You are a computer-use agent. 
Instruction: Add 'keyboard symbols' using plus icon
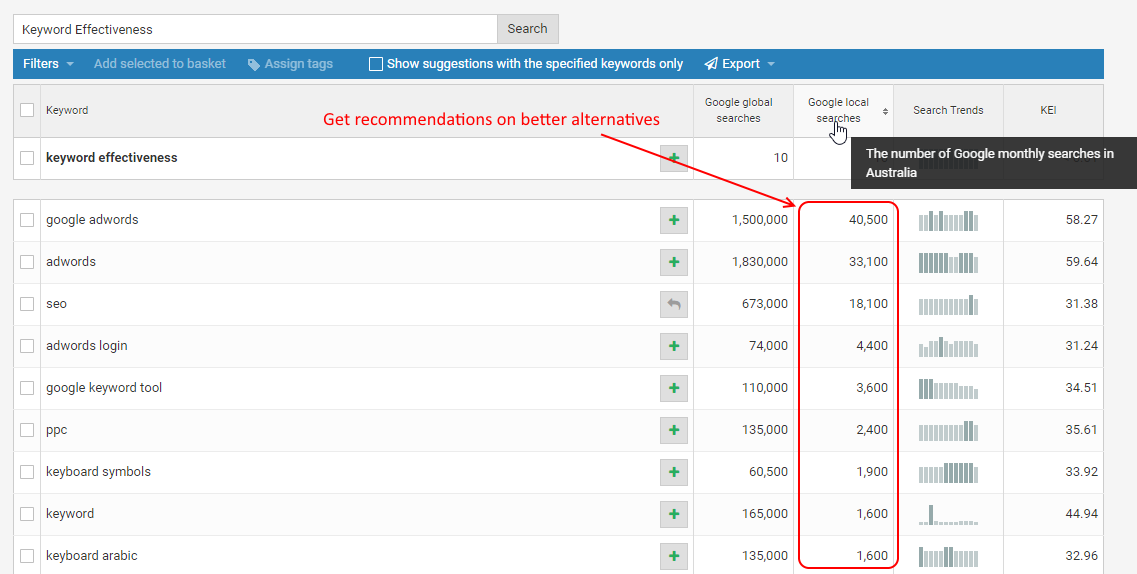click(673, 472)
